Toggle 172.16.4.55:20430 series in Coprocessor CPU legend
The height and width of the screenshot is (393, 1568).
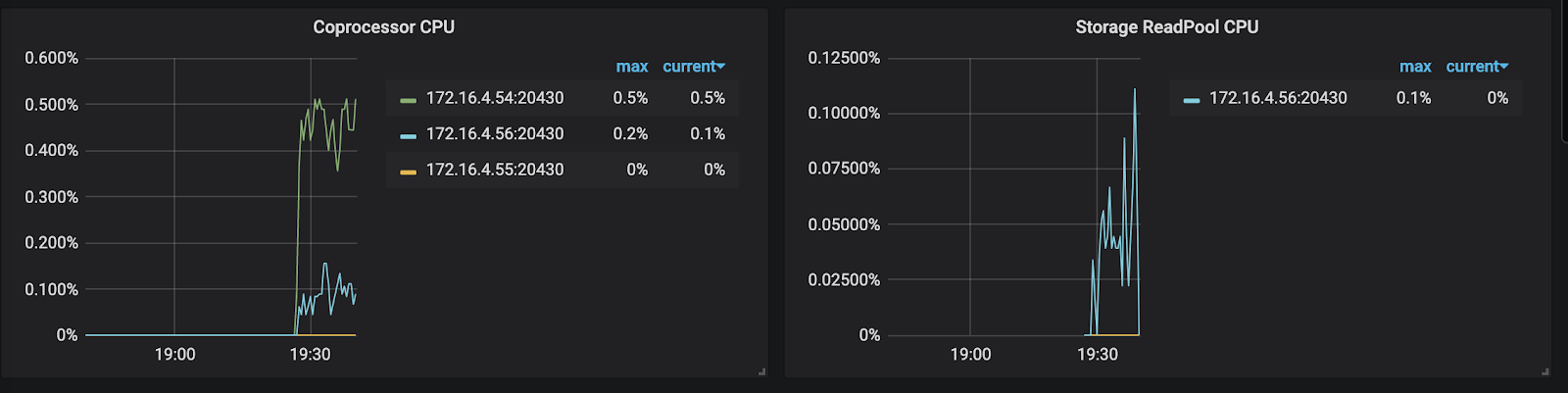pos(495,170)
